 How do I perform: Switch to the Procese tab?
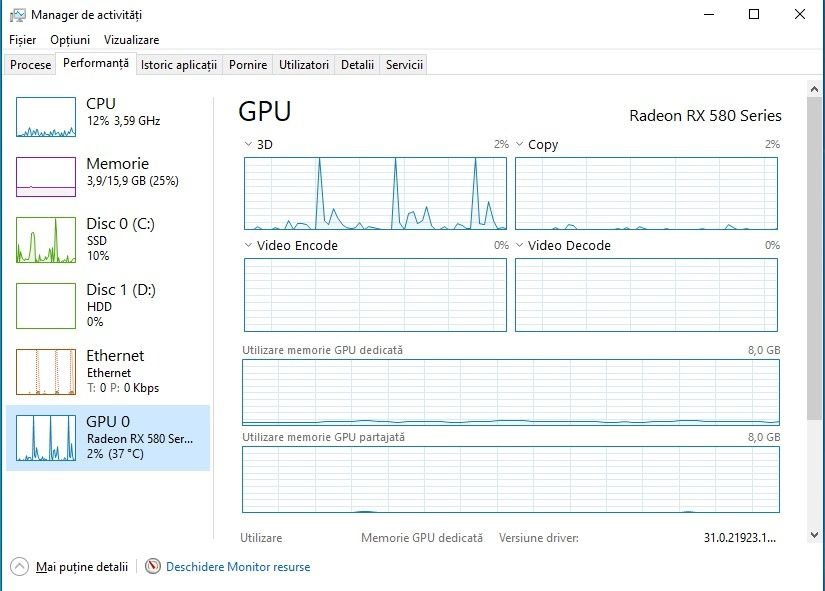(x=31, y=65)
